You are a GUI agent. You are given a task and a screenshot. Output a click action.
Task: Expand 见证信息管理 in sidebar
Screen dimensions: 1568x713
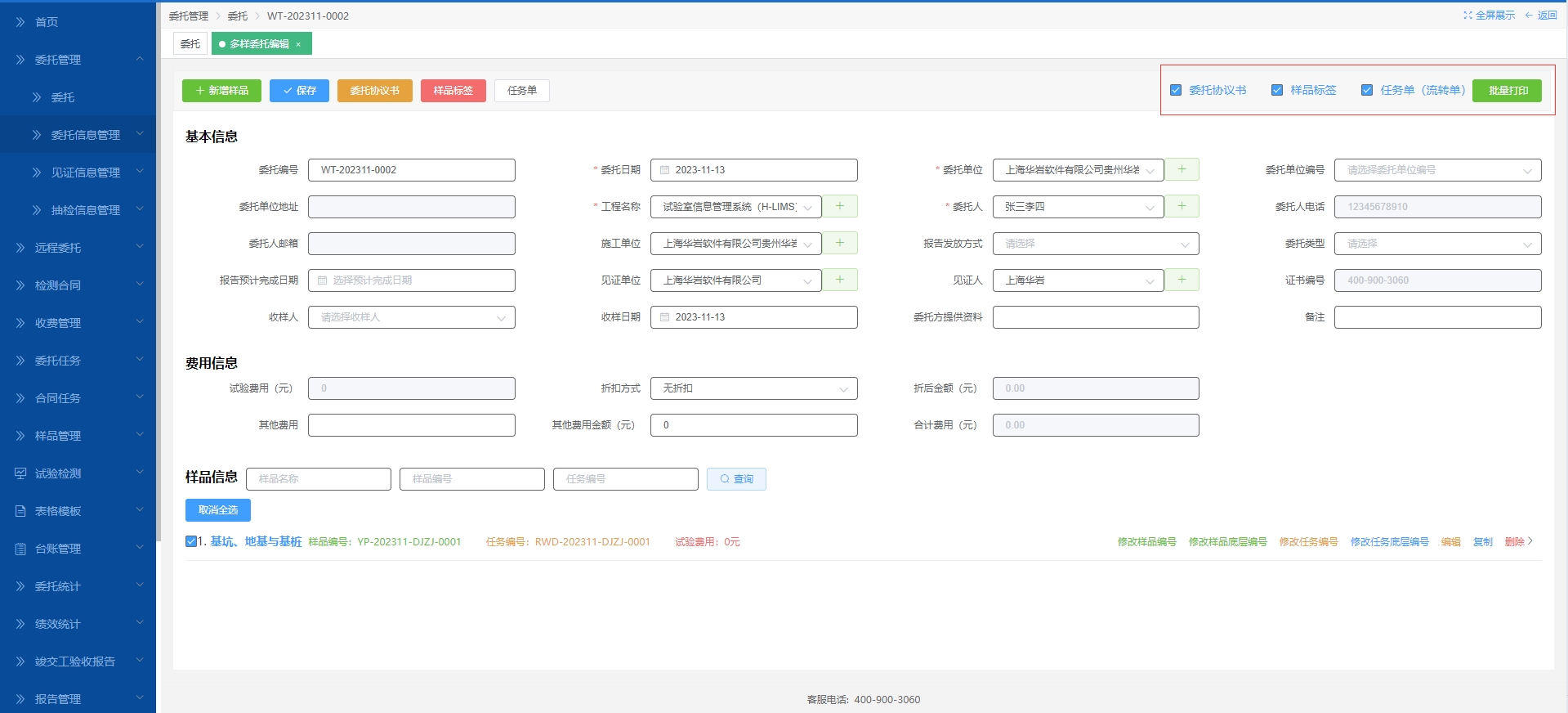[x=78, y=173]
